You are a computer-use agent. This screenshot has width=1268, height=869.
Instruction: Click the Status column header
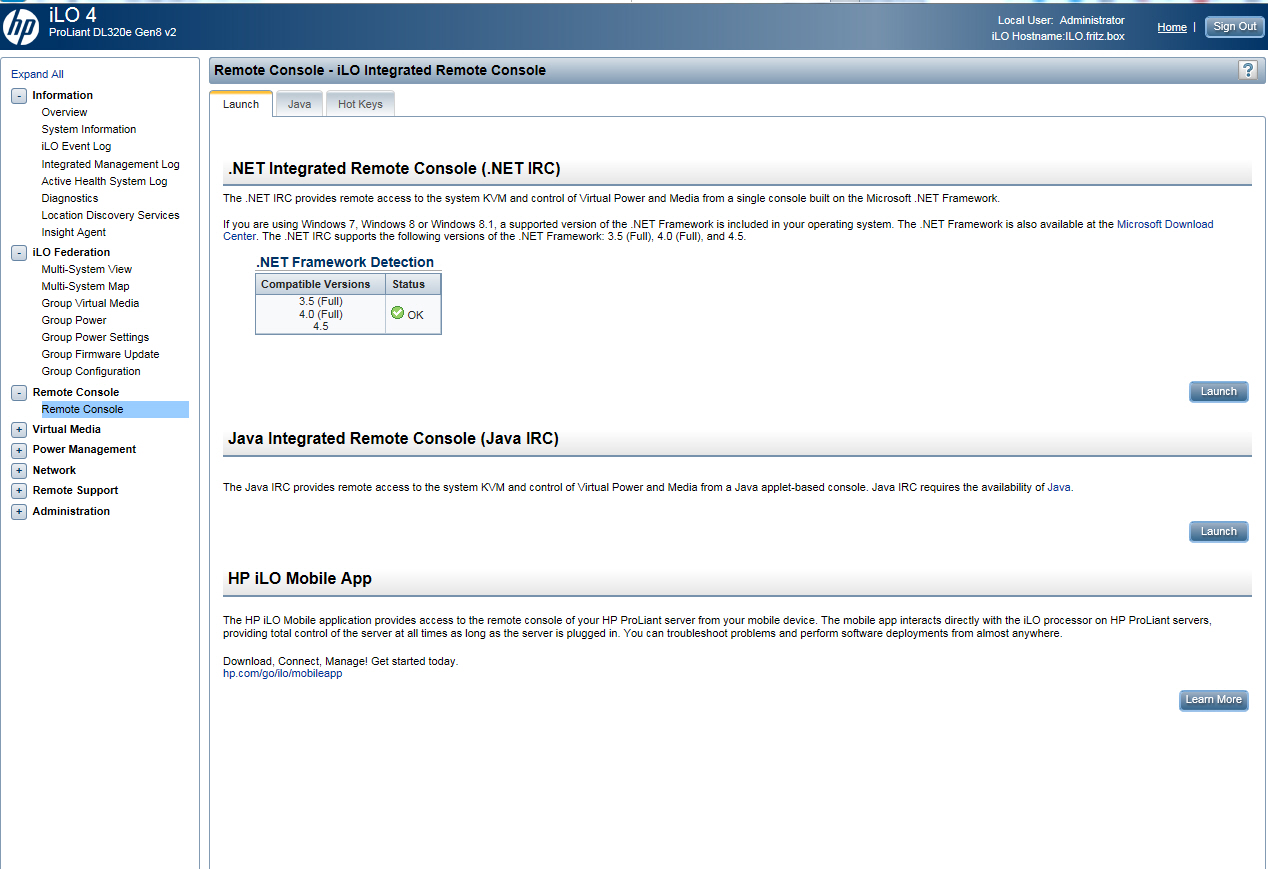(x=413, y=285)
